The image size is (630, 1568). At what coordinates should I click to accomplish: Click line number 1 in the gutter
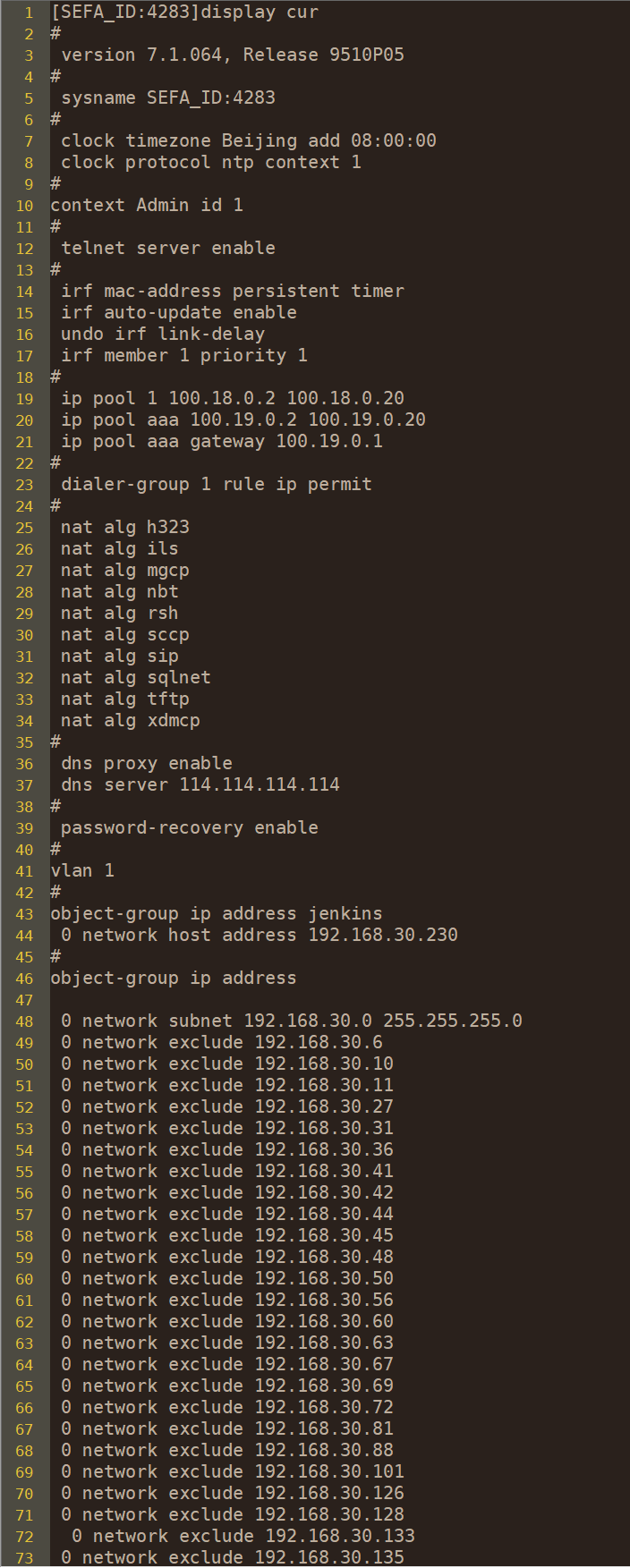(x=29, y=13)
